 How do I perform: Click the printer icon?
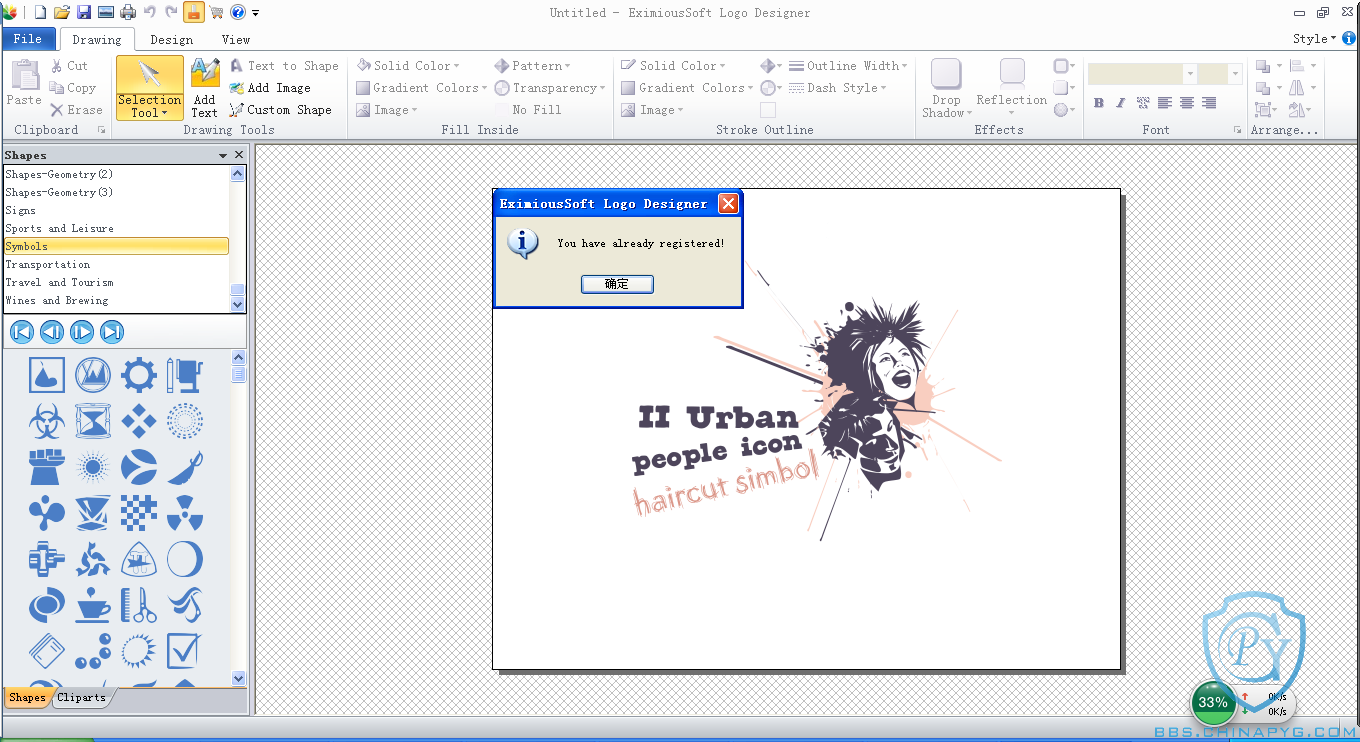128,12
